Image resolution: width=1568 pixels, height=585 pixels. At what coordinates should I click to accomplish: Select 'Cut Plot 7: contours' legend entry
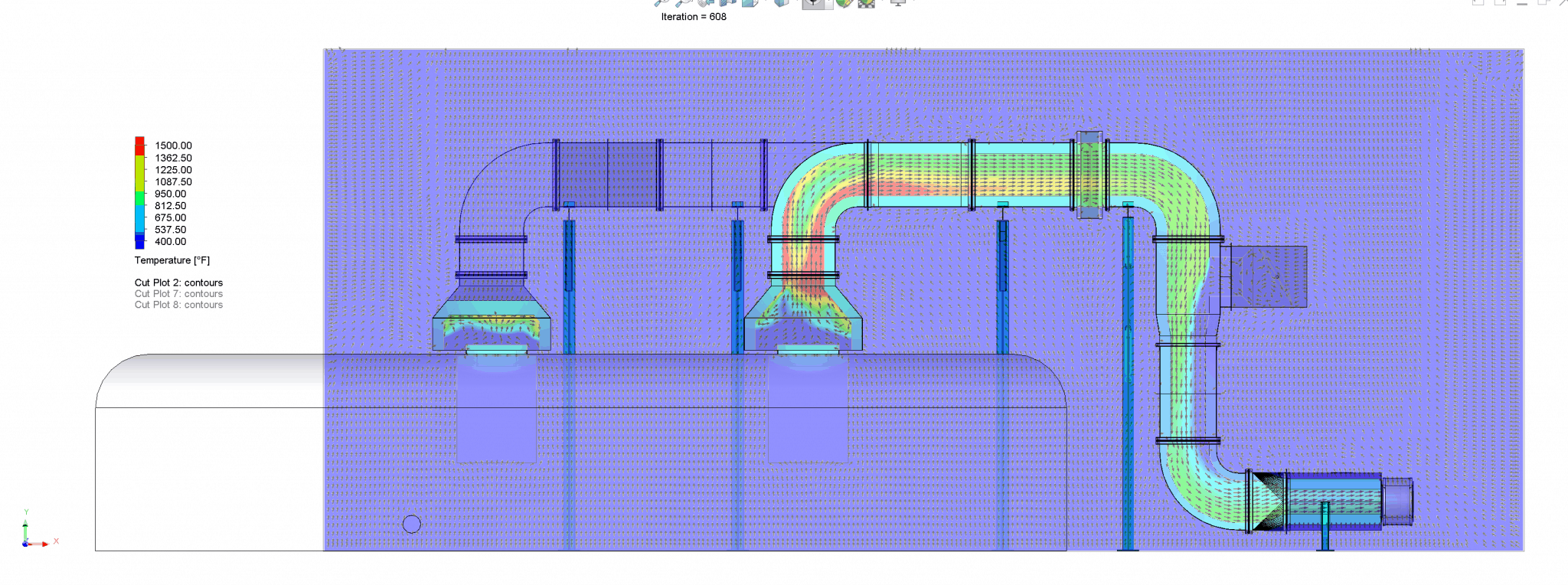[x=178, y=294]
